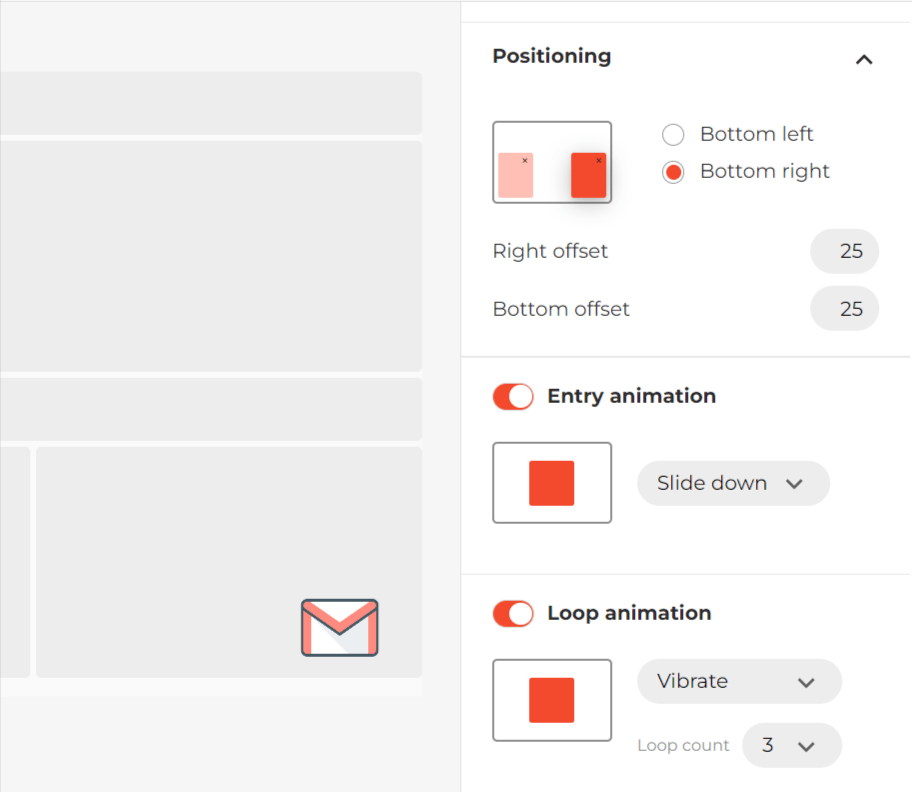The image size is (912, 792).
Task: Open the Loop count dropdown
Action: click(792, 745)
